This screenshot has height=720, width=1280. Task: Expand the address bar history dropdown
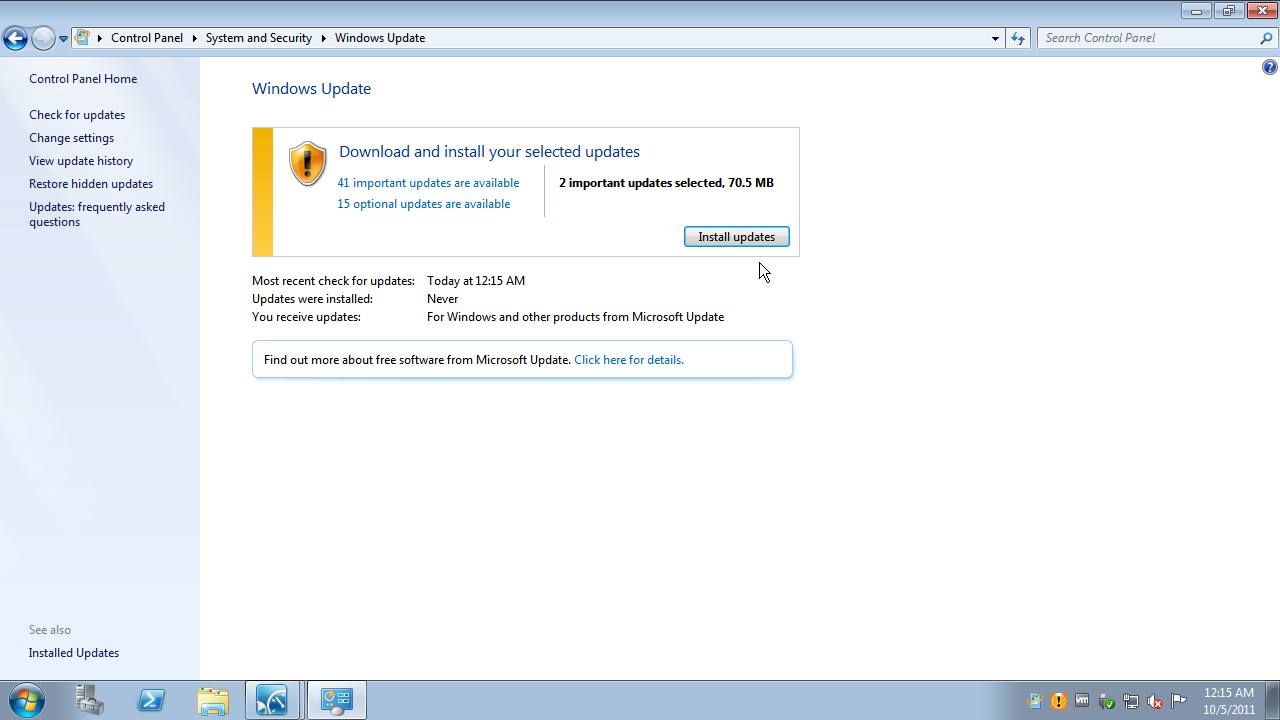(995, 38)
